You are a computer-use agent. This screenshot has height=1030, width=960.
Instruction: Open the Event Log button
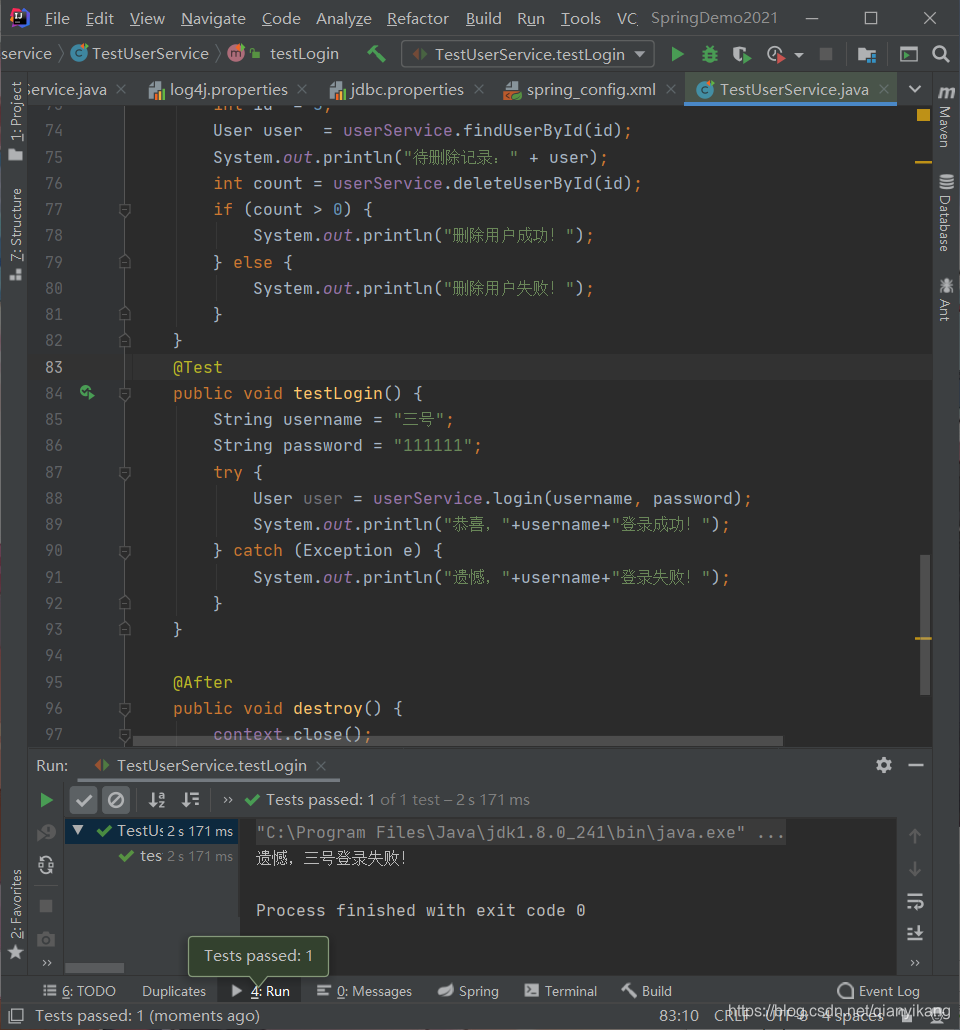[x=879, y=991]
